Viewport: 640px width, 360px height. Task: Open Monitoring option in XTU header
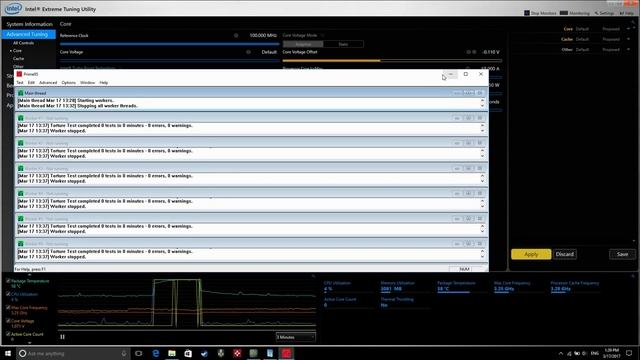pos(575,13)
